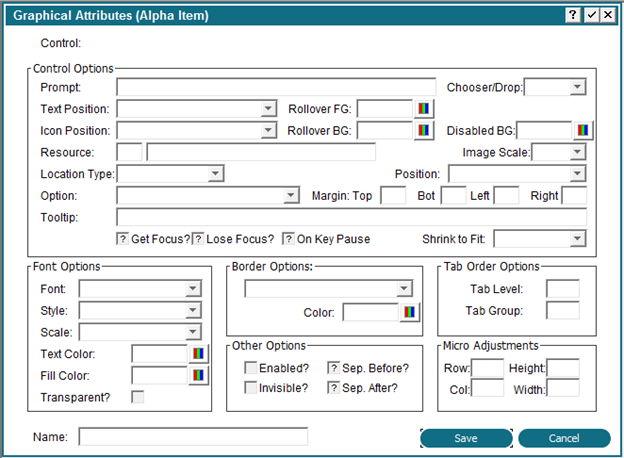Click the Margin Bot field
Image resolution: width=624 pixels, height=458 pixels.
click(453, 195)
